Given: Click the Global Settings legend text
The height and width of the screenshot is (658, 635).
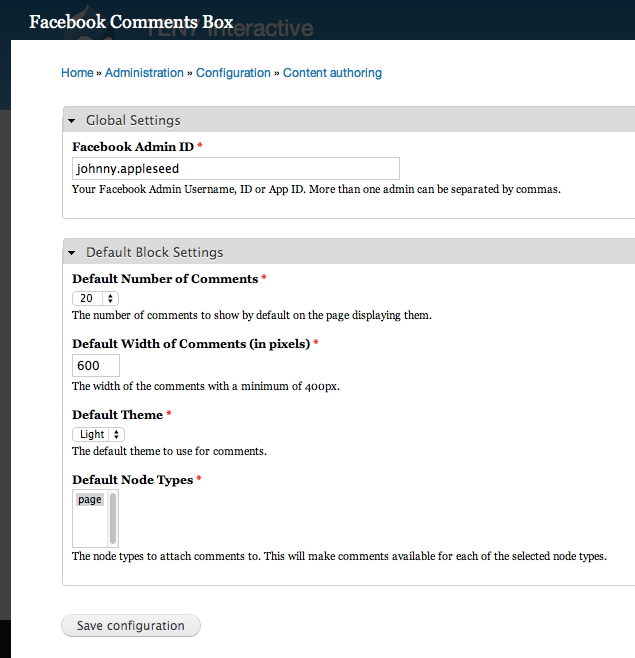Looking at the screenshot, I should 133,121.
